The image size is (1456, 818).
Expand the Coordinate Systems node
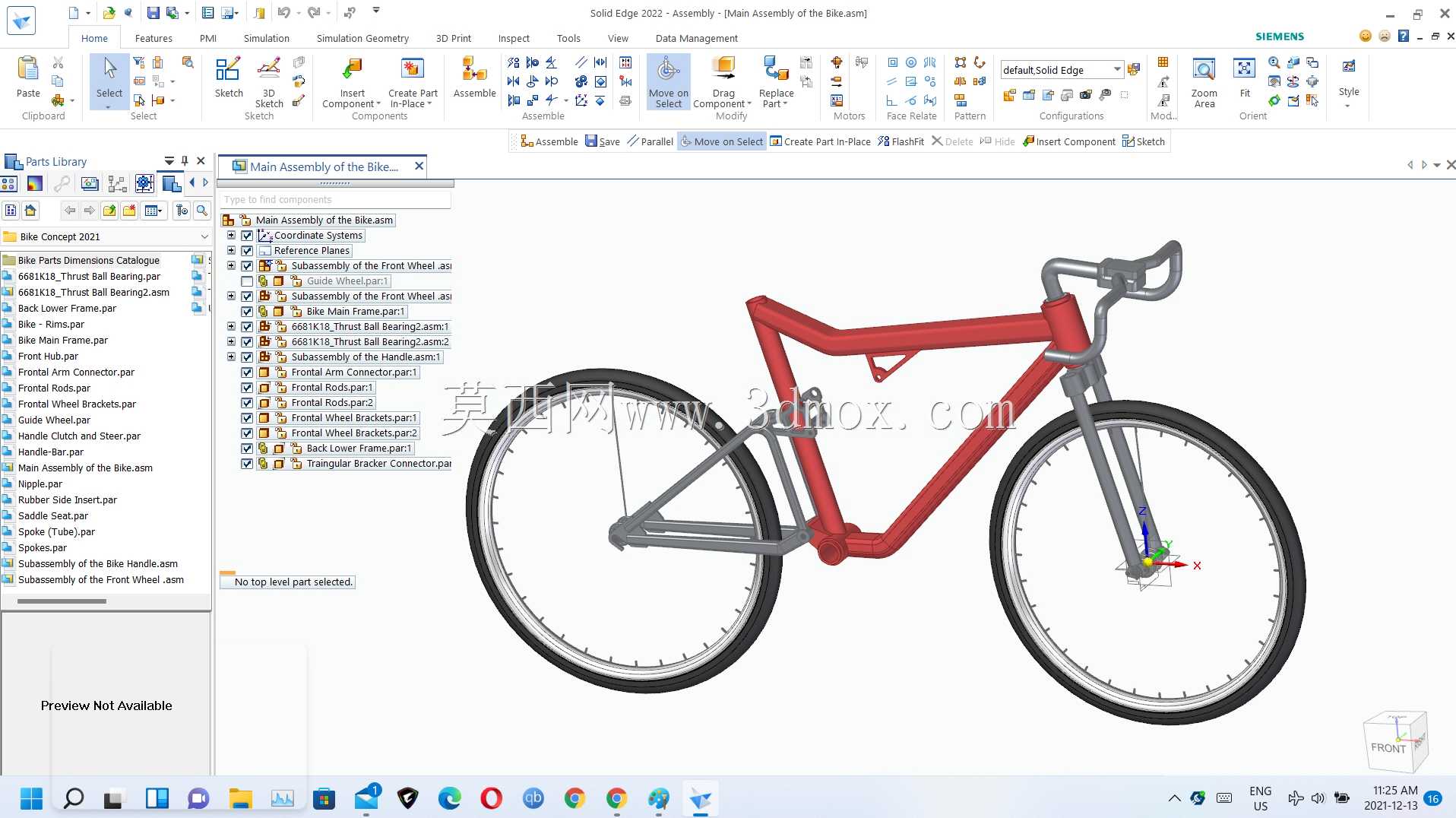click(231, 236)
